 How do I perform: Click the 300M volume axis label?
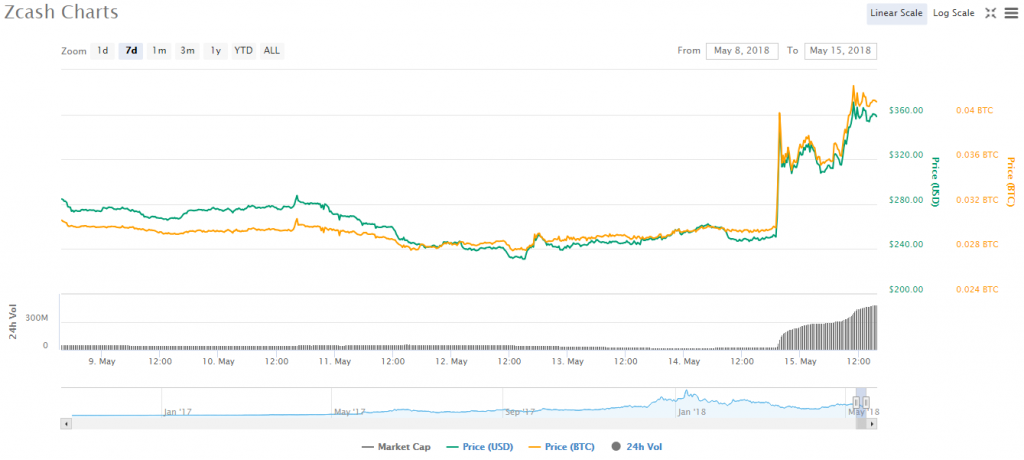pyautogui.click(x=37, y=318)
